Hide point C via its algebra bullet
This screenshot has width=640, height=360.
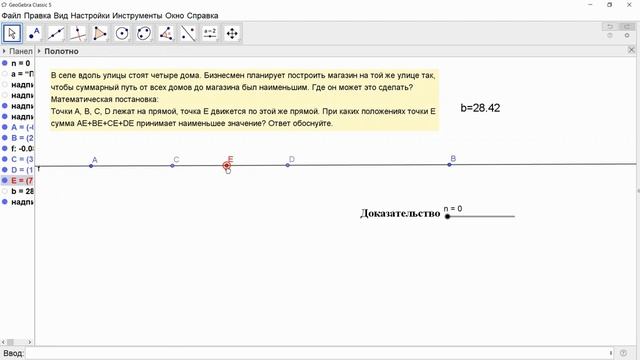(5, 159)
